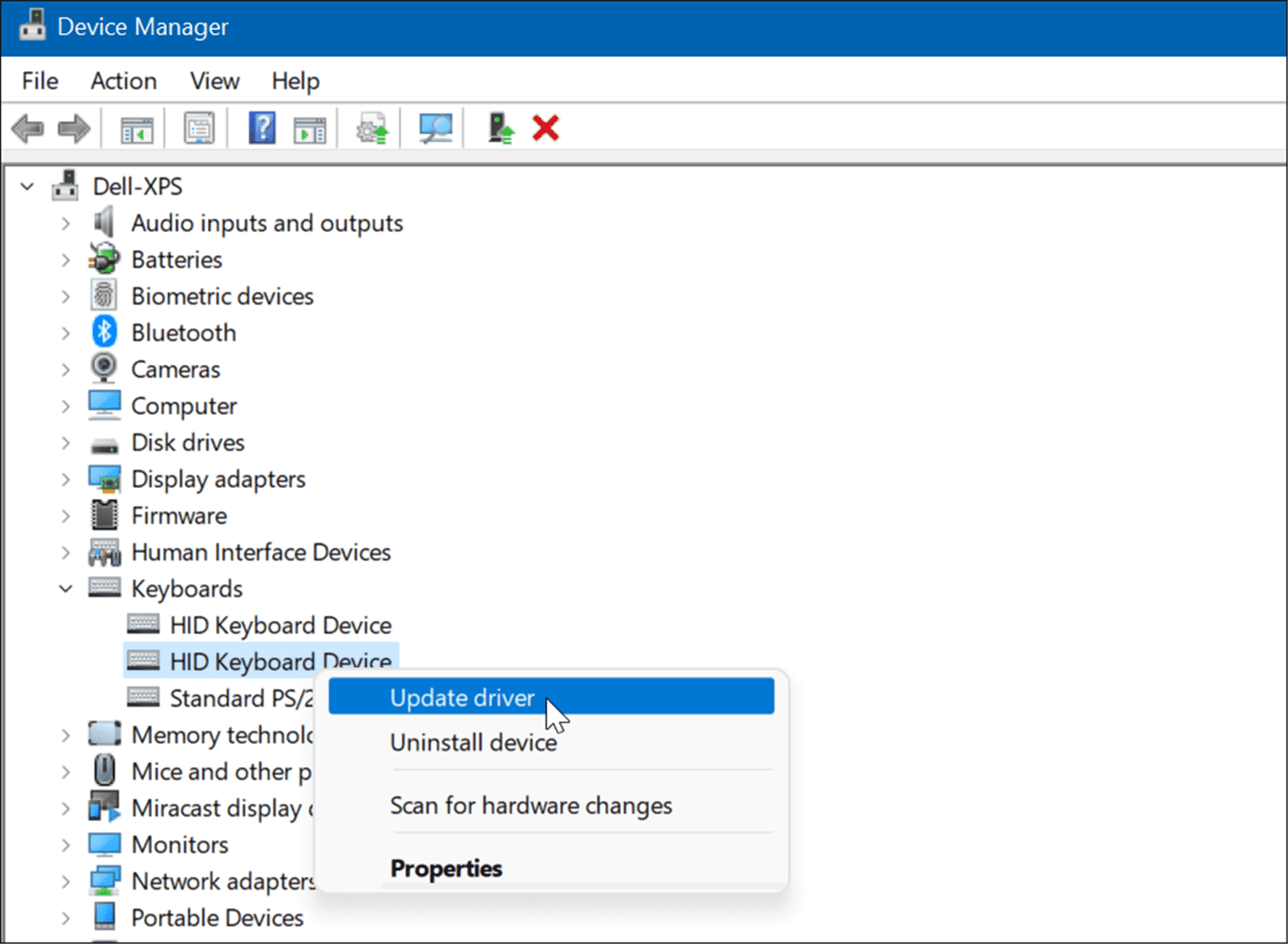Click Scan for hardware changes menu entry

click(x=530, y=805)
